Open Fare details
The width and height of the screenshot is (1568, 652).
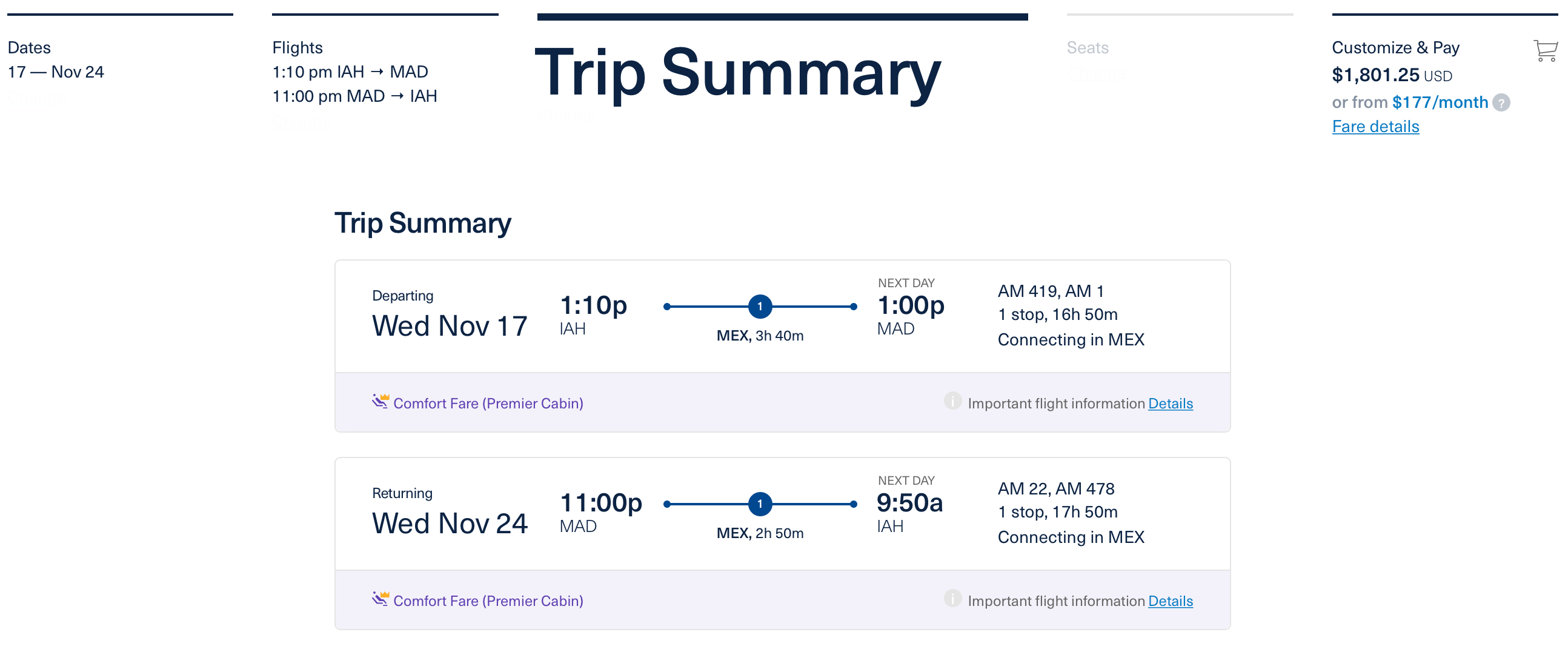pos(1376,126)
